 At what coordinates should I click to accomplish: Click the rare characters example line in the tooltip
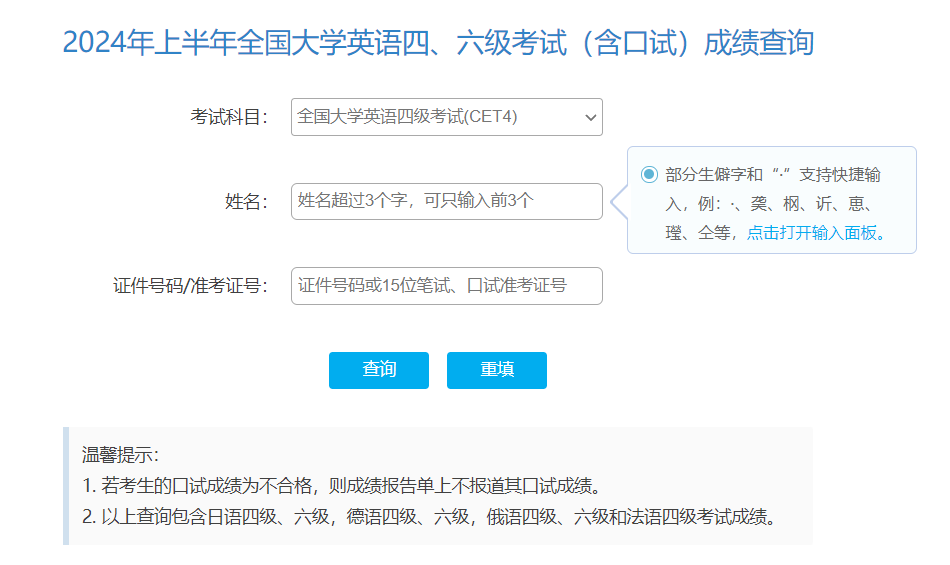tap(772, 204)
